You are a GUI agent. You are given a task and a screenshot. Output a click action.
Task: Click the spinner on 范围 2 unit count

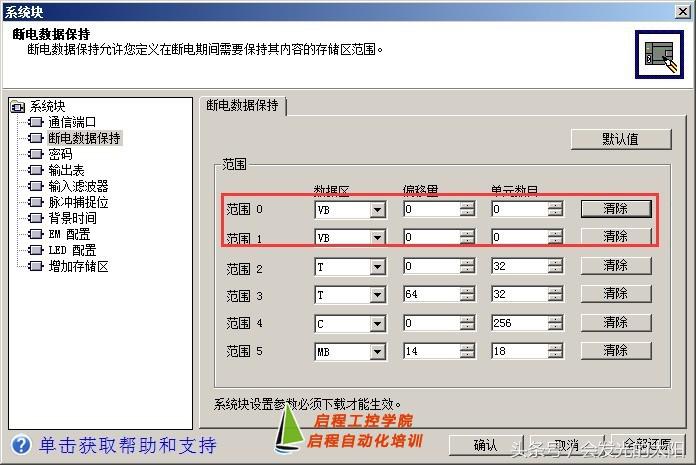click(x=555, y=266)
